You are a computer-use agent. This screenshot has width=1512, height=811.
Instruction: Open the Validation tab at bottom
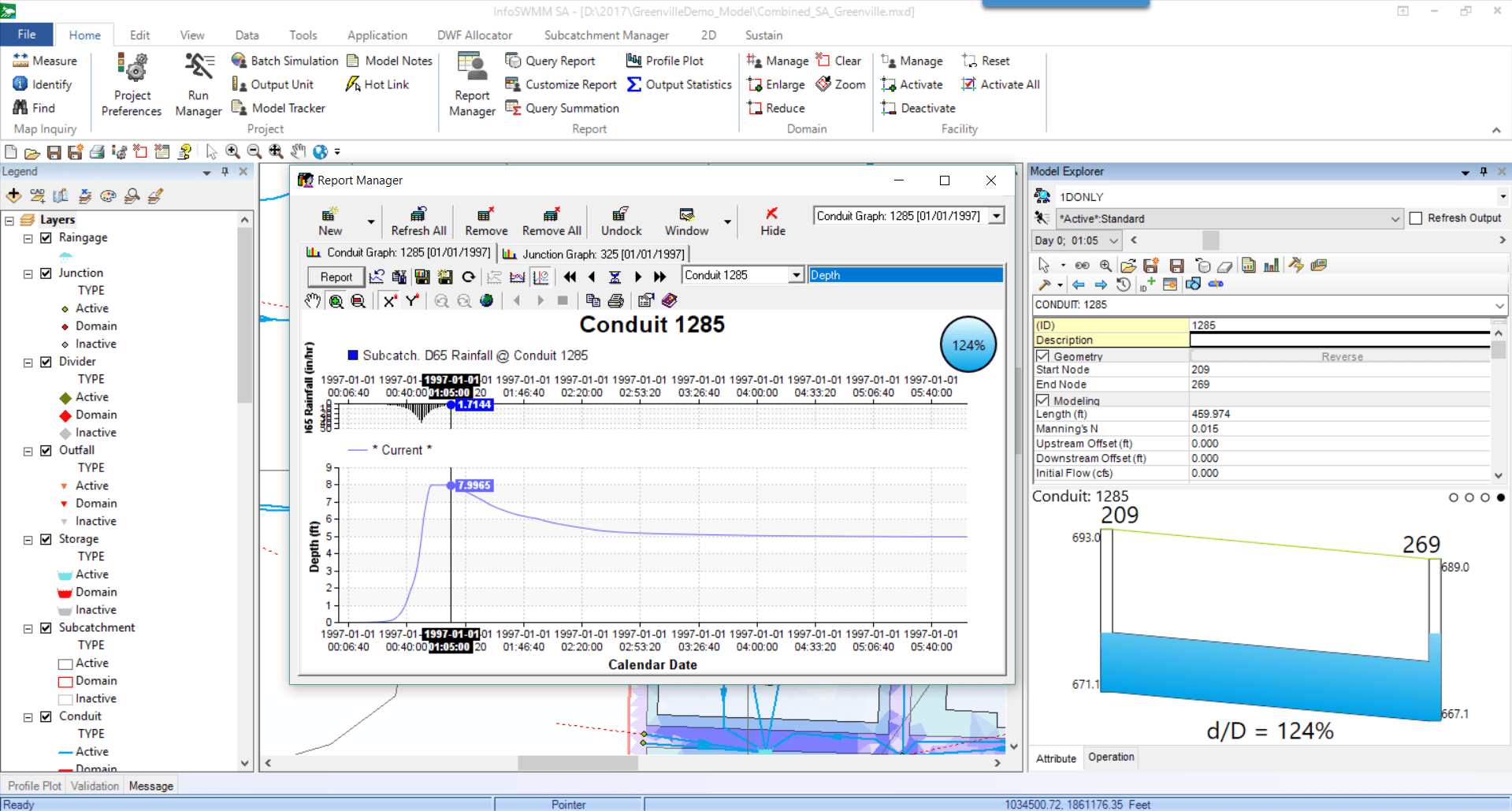tap(95, 786)
